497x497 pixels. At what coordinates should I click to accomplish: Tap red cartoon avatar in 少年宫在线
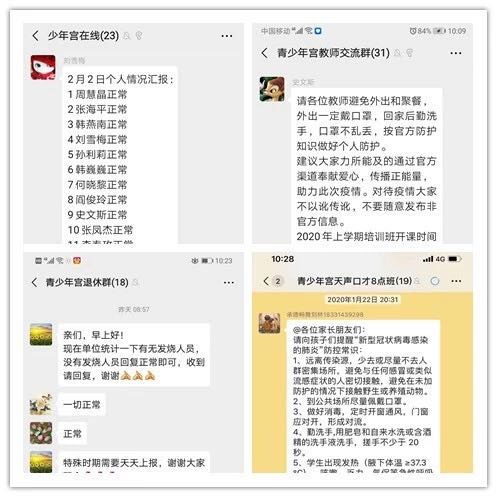pyautogui.click(x=43, y=68)
